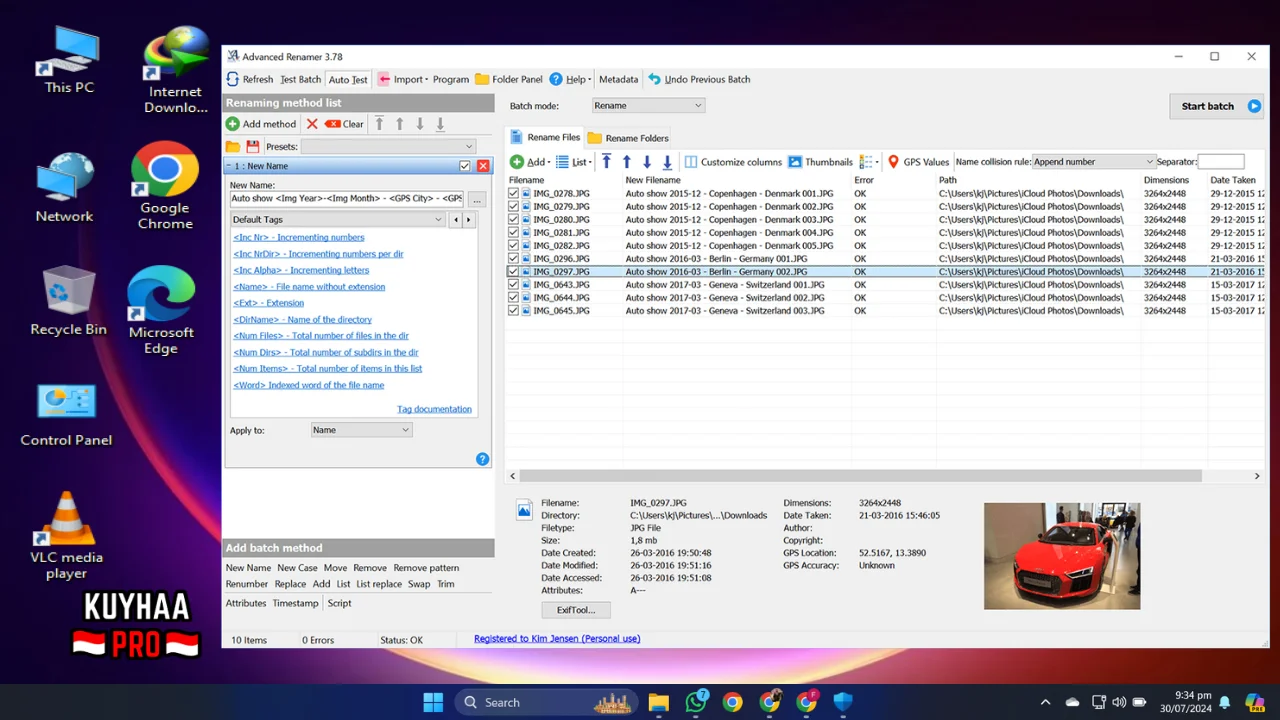Uncheck IMG_0279.JPG file checkbox
This screenshot has width=1280, height=720.
coord(513,207)
